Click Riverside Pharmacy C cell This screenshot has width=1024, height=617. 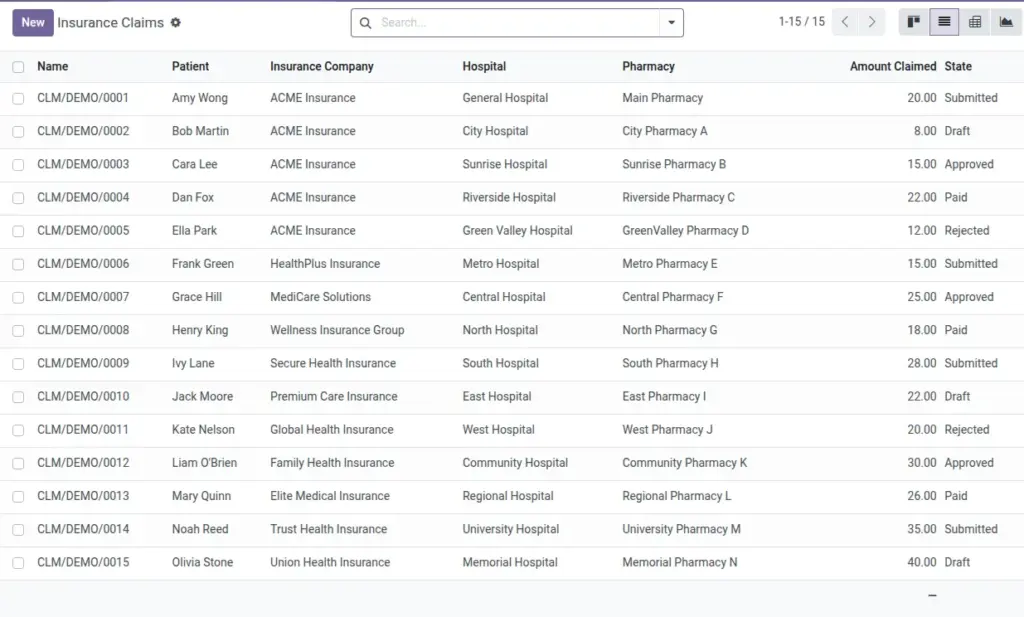(679, 197)
